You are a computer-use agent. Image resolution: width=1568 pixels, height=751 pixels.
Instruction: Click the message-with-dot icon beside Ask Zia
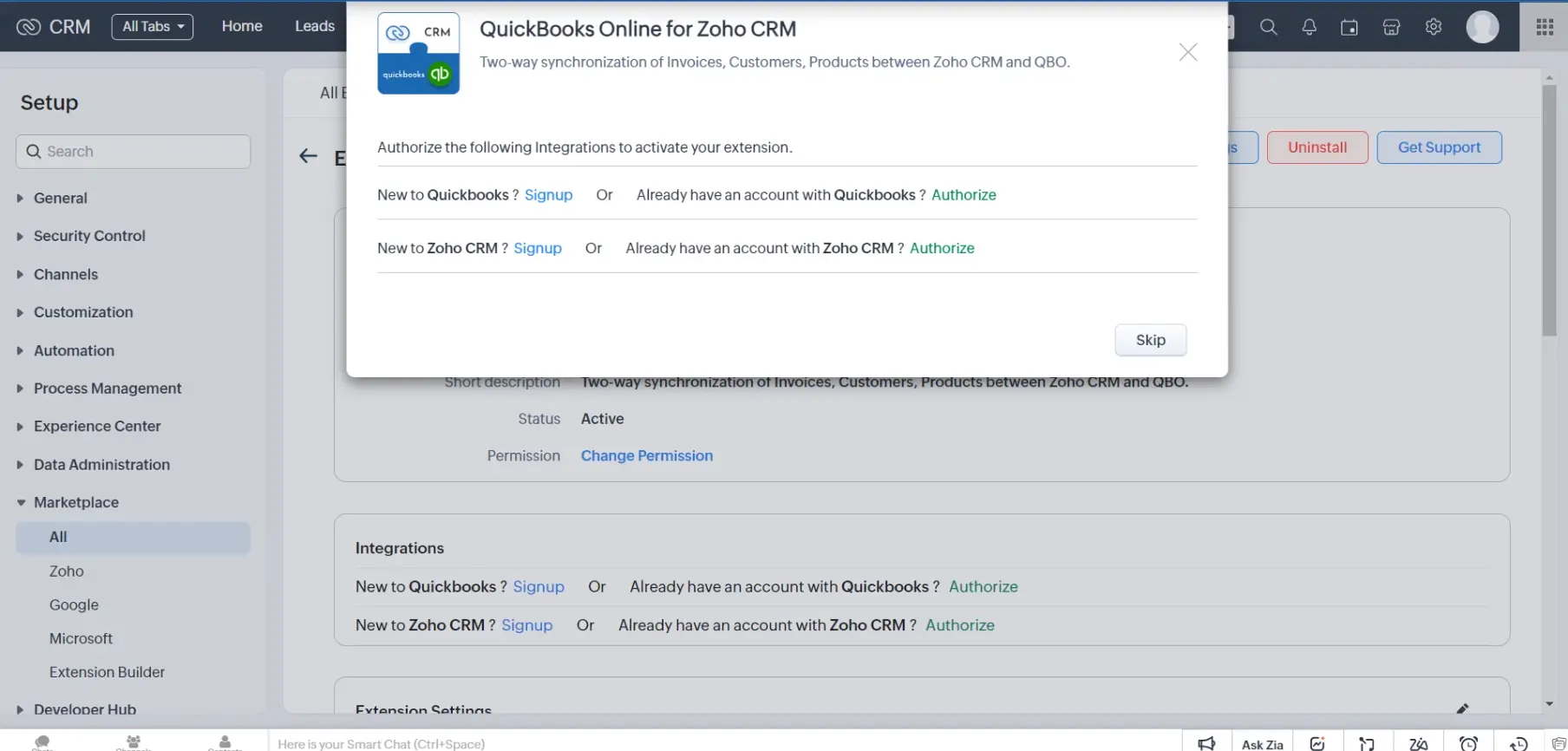coord(1317,743)
